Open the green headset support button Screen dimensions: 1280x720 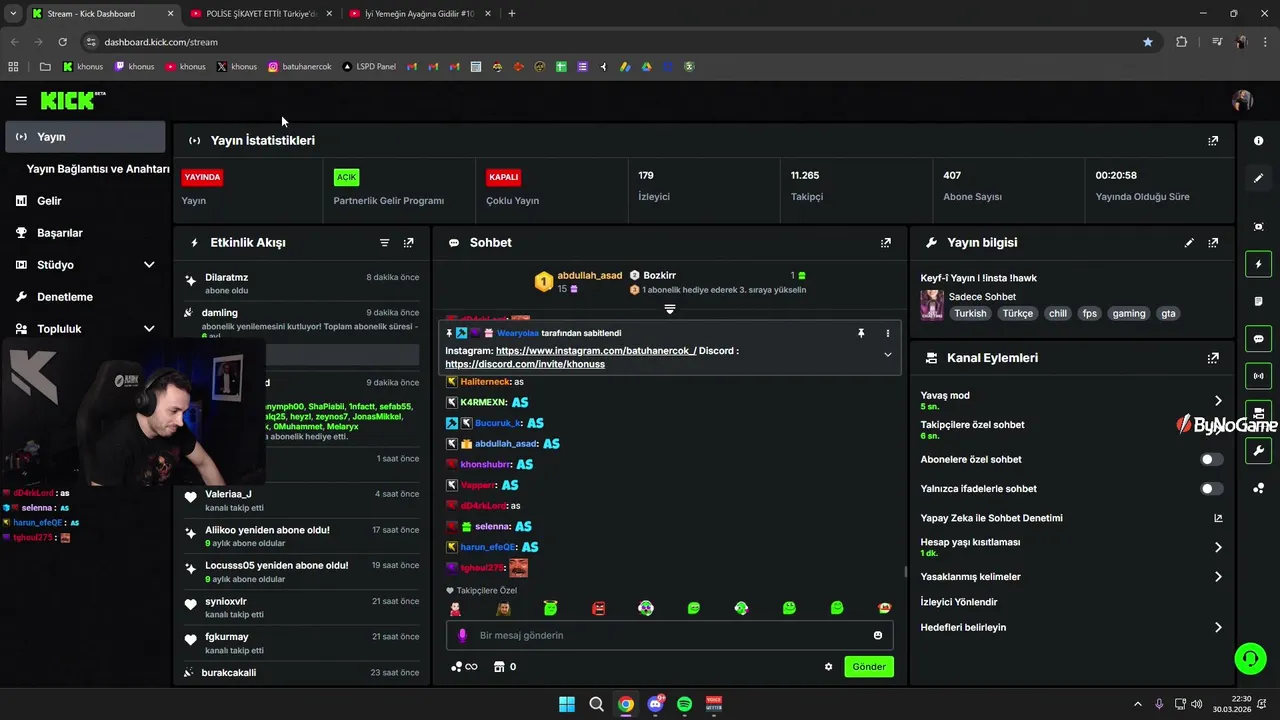point(1250,658)
